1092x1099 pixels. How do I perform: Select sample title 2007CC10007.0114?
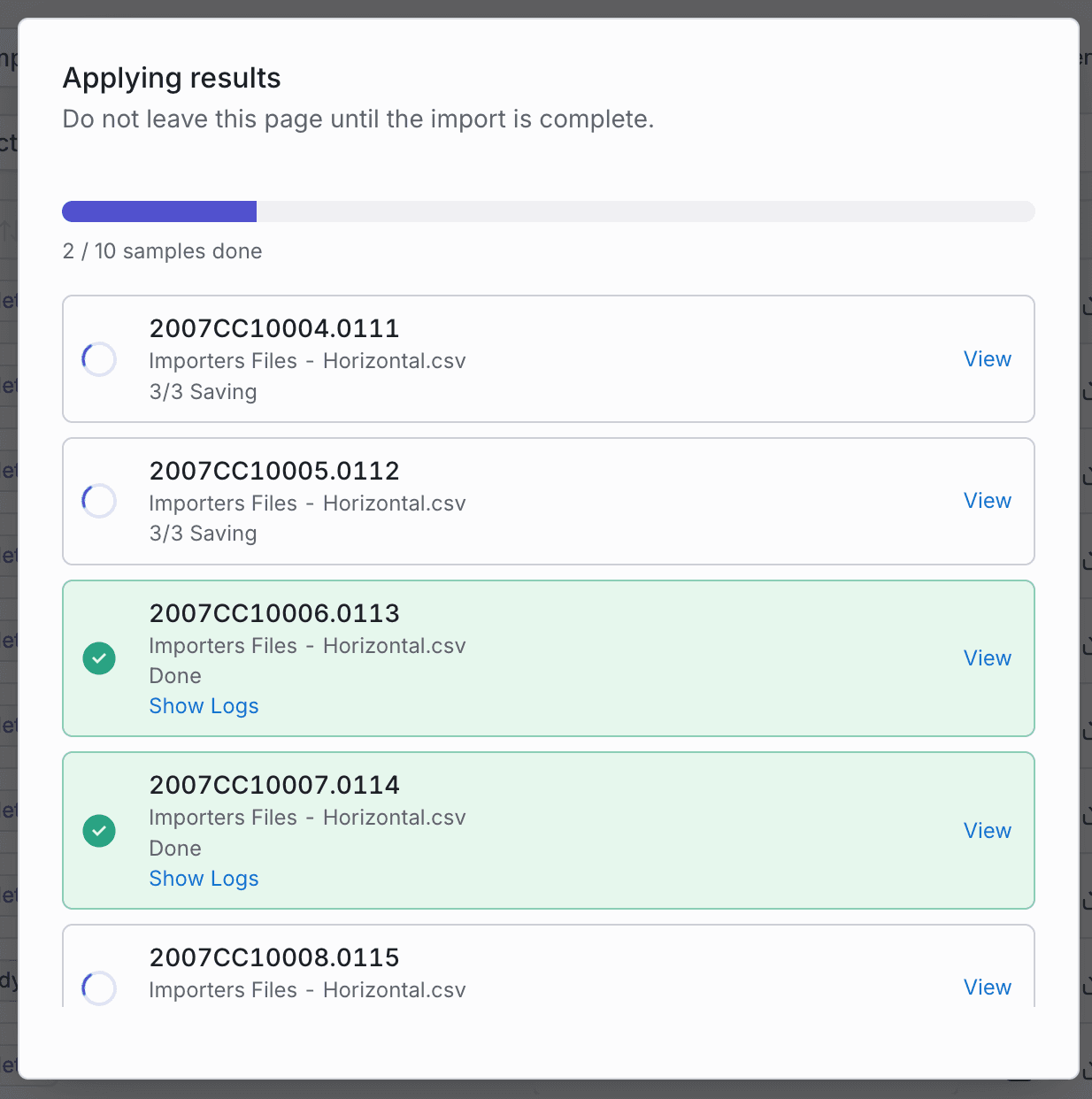tap(274, 785)
